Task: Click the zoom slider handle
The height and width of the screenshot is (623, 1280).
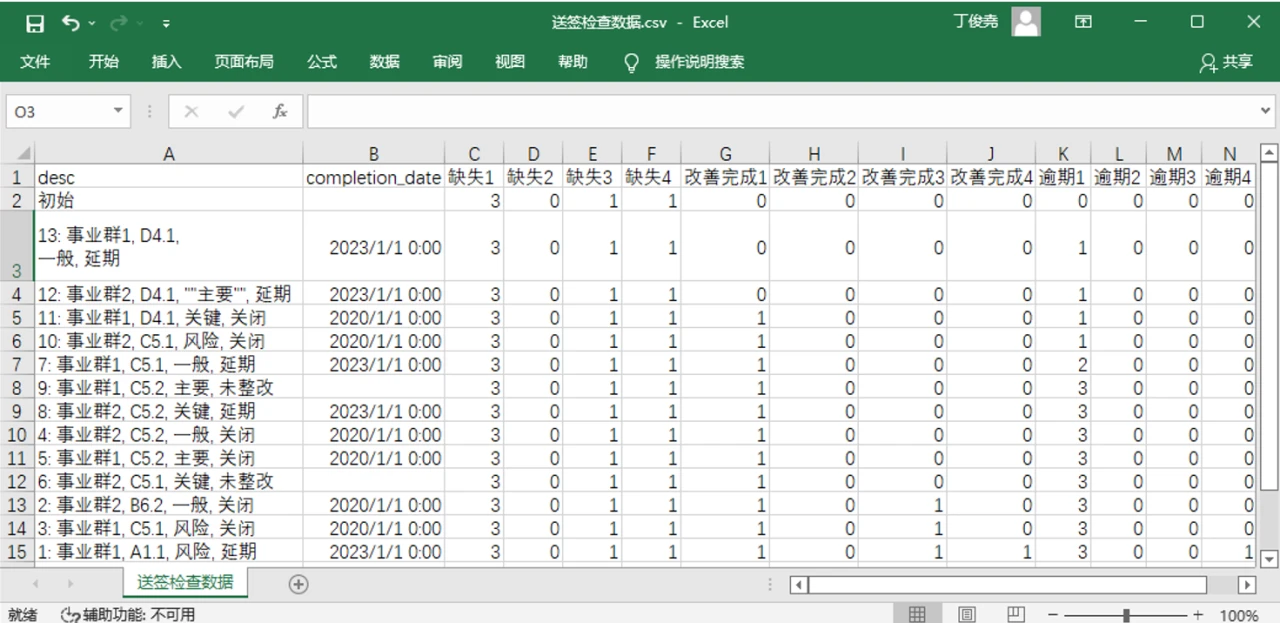Action: tap(1127, 615)
